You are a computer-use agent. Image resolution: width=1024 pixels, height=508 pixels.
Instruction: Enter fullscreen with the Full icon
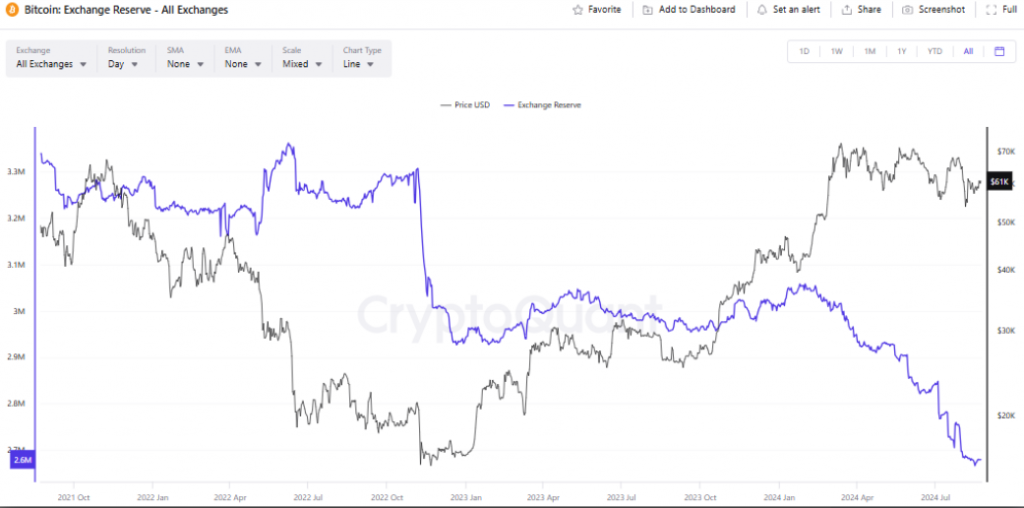tap(991, 10)
